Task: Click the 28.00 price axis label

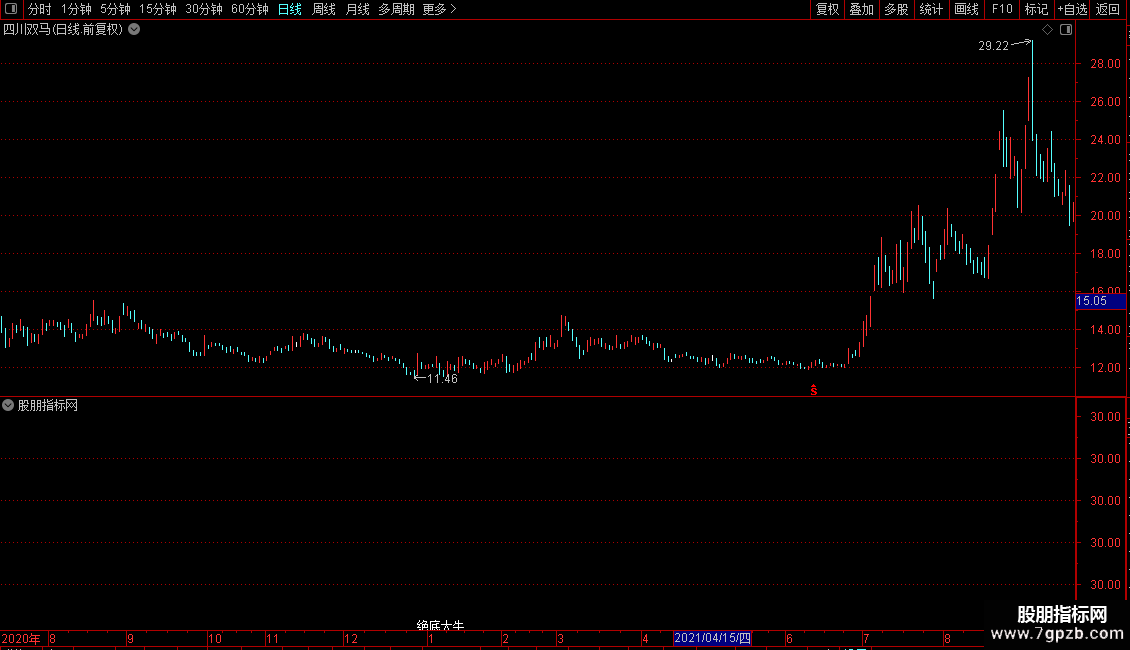Action: [1105, 64]
